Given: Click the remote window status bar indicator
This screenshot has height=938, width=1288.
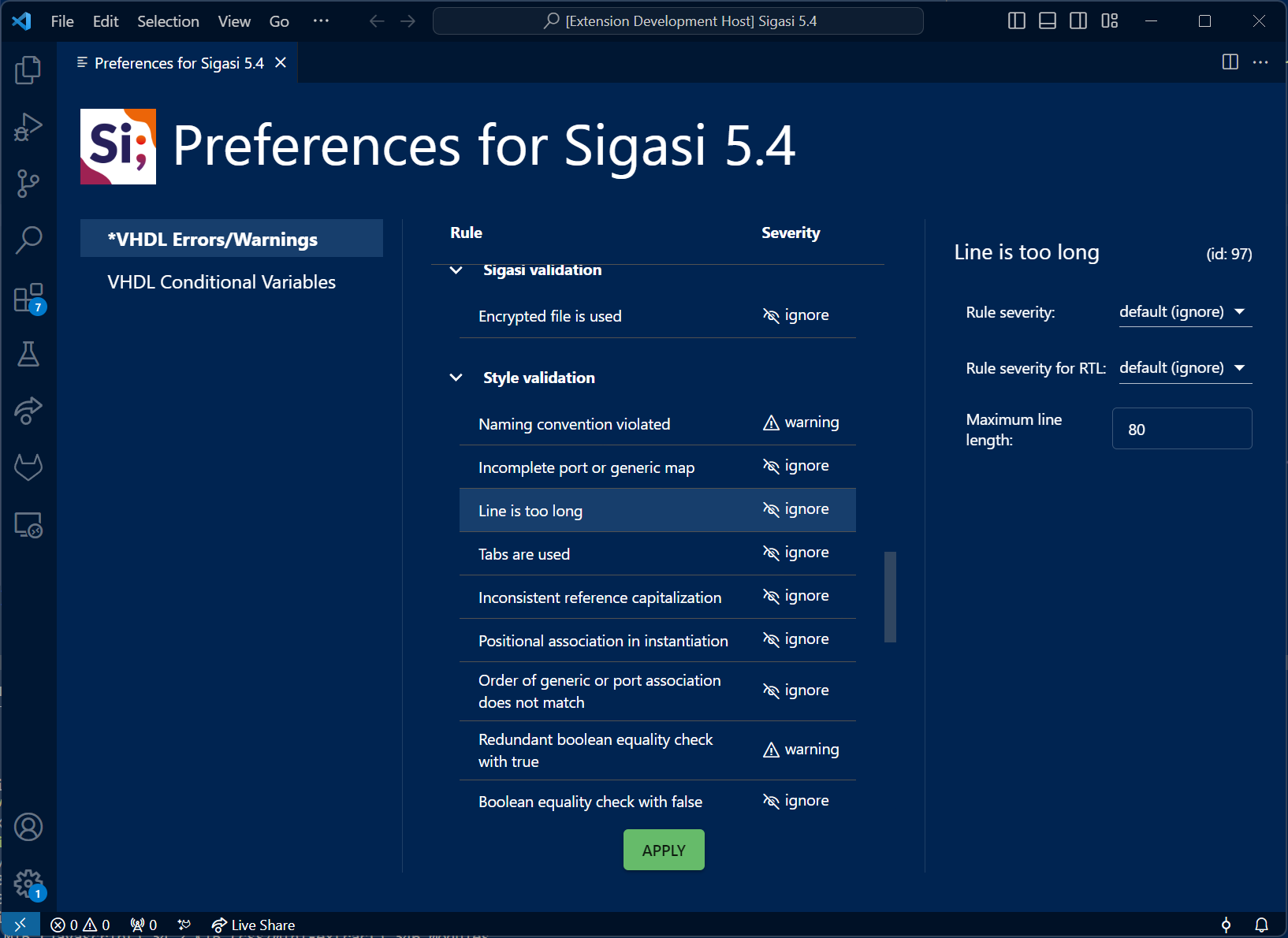Looking at the screenshot, I should pos(20,925).
